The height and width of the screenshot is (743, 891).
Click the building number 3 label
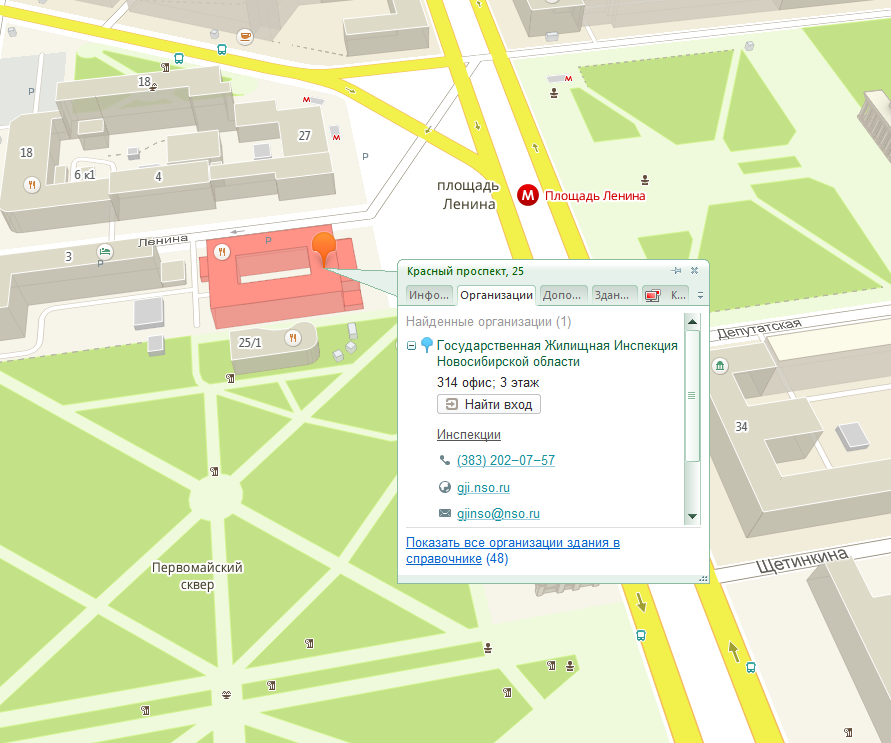pos(68,257)
